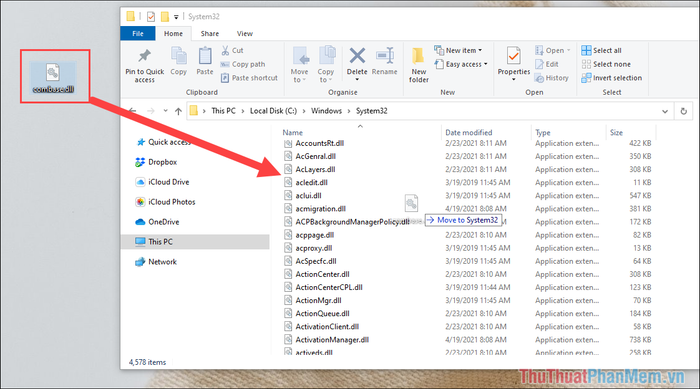Switch to the Home ribbon tab

click(x=173, y=33)
